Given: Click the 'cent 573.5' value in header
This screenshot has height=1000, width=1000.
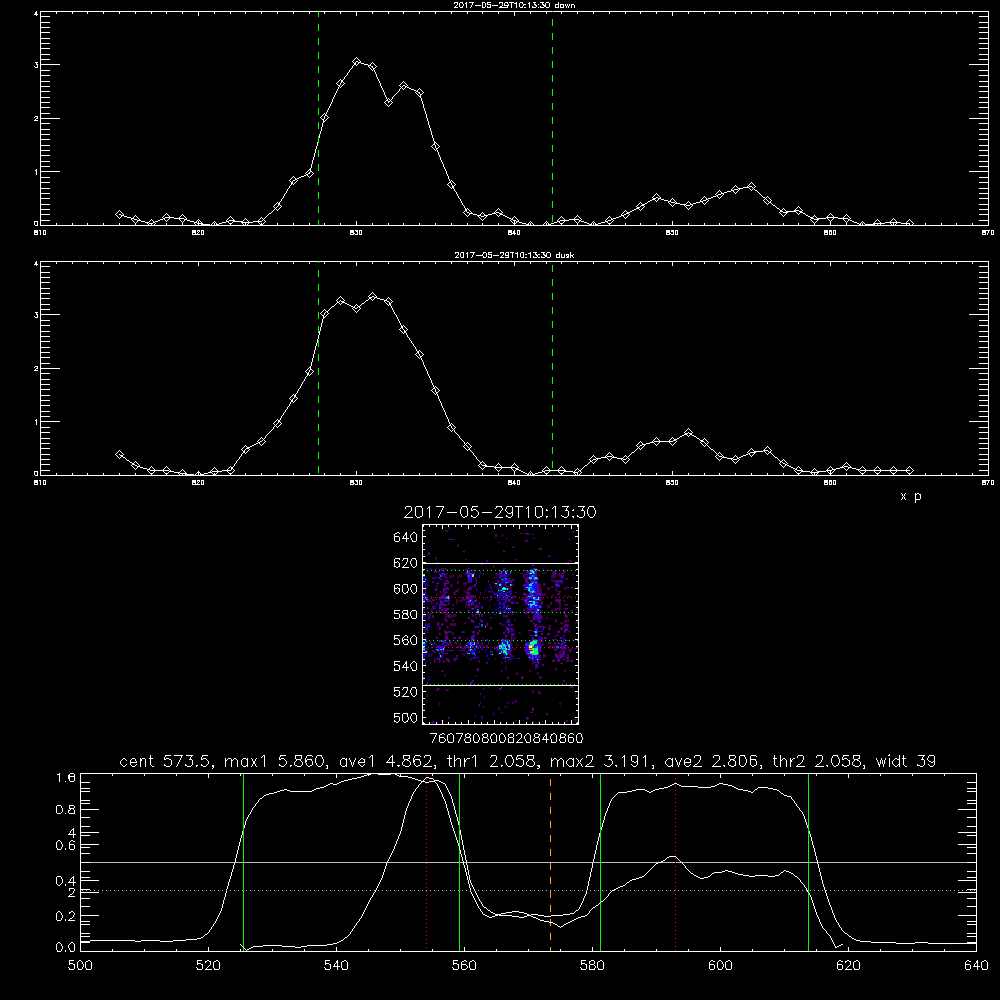Looking at the screenshot, I should (x=167, y=761).
